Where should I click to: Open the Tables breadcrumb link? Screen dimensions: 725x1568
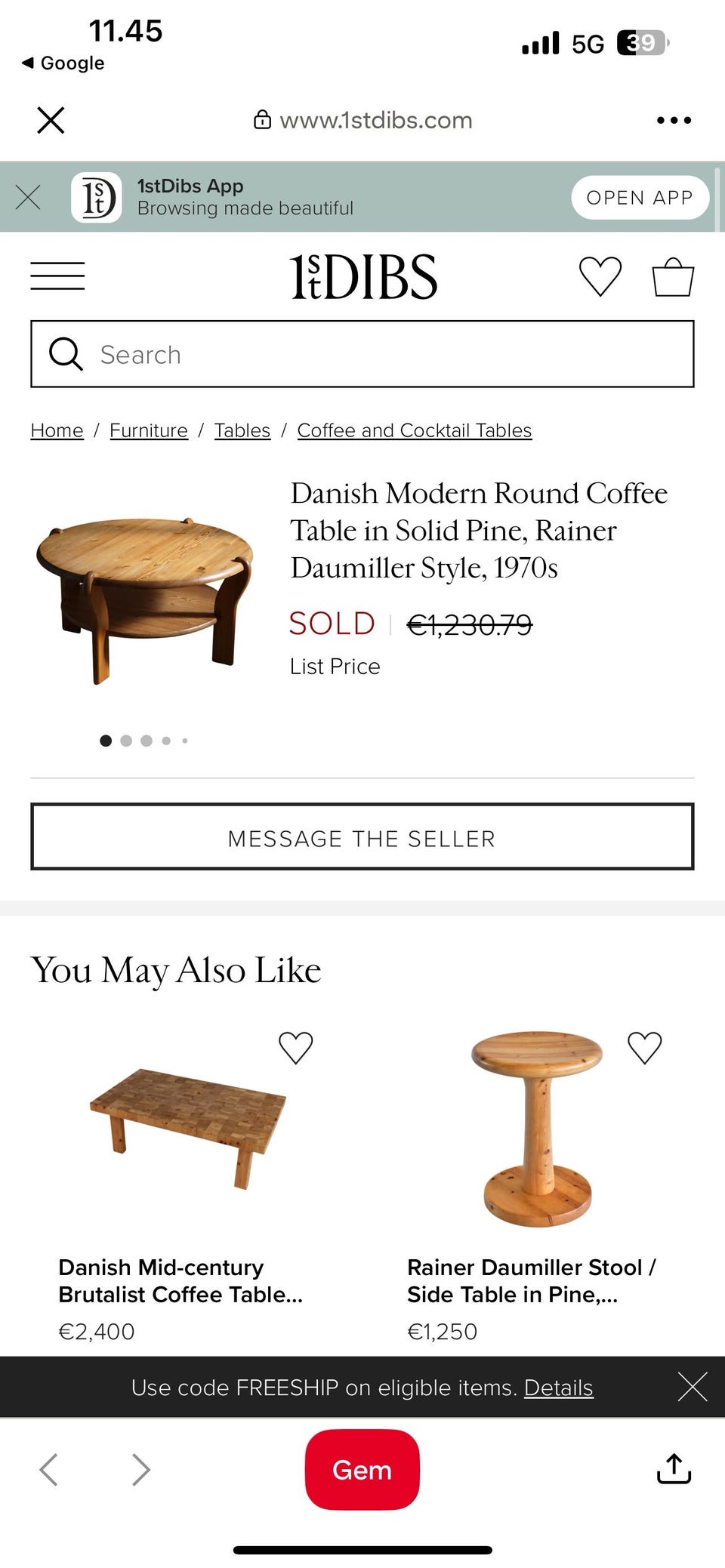click(x=242, y=430)
